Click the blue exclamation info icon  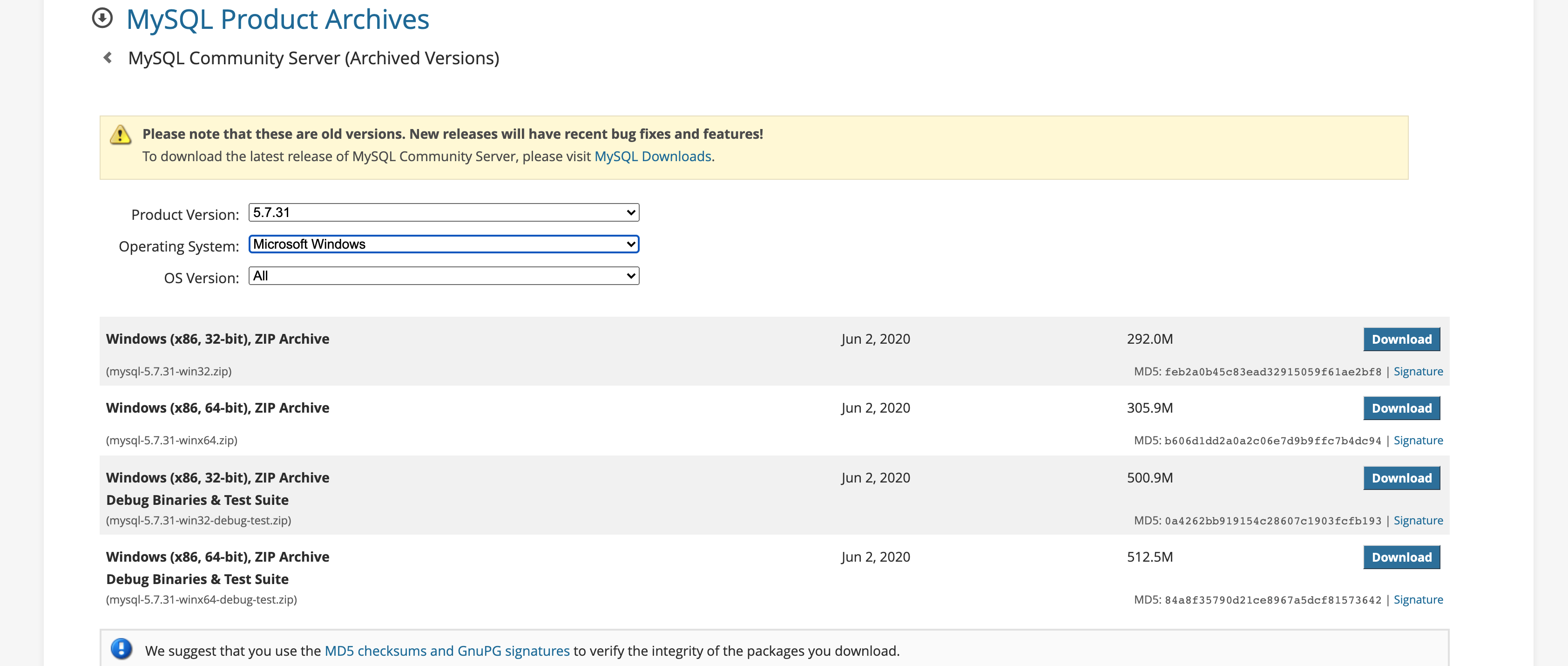(x=121, y=649)
